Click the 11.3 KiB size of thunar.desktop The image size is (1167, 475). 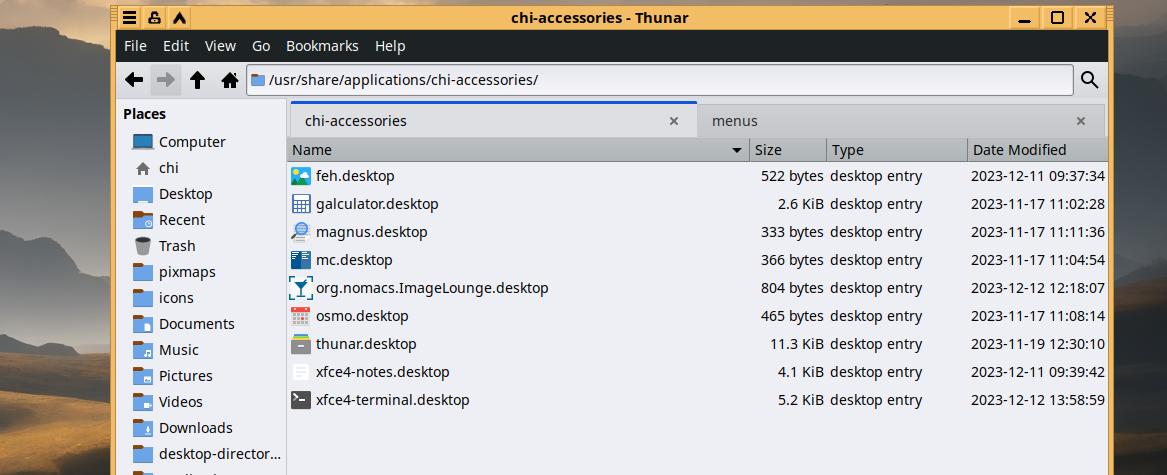click(x=796, y=344)
